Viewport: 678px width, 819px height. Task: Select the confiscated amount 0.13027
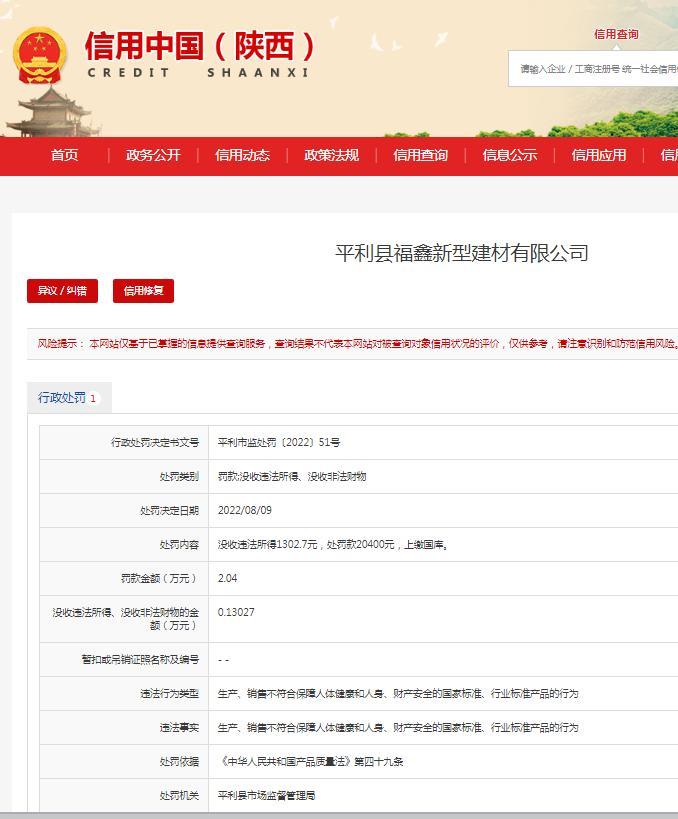236,612
